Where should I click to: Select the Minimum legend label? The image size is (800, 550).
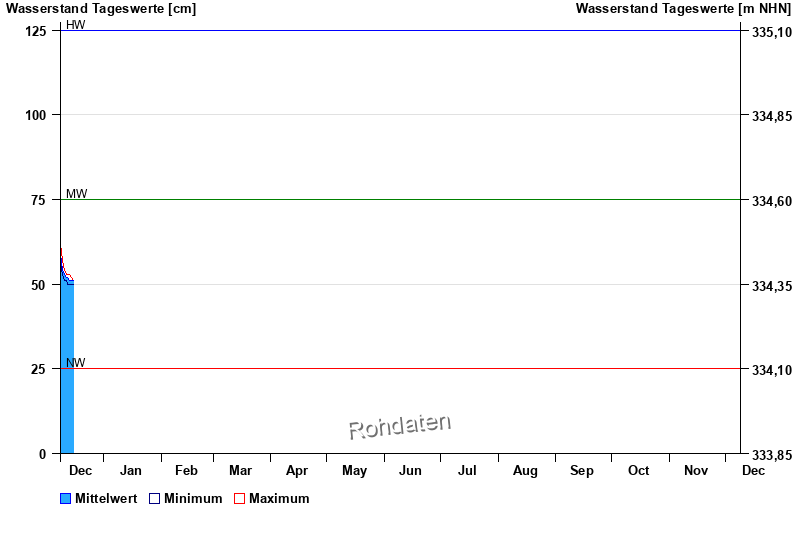click(x=193, y=499)
